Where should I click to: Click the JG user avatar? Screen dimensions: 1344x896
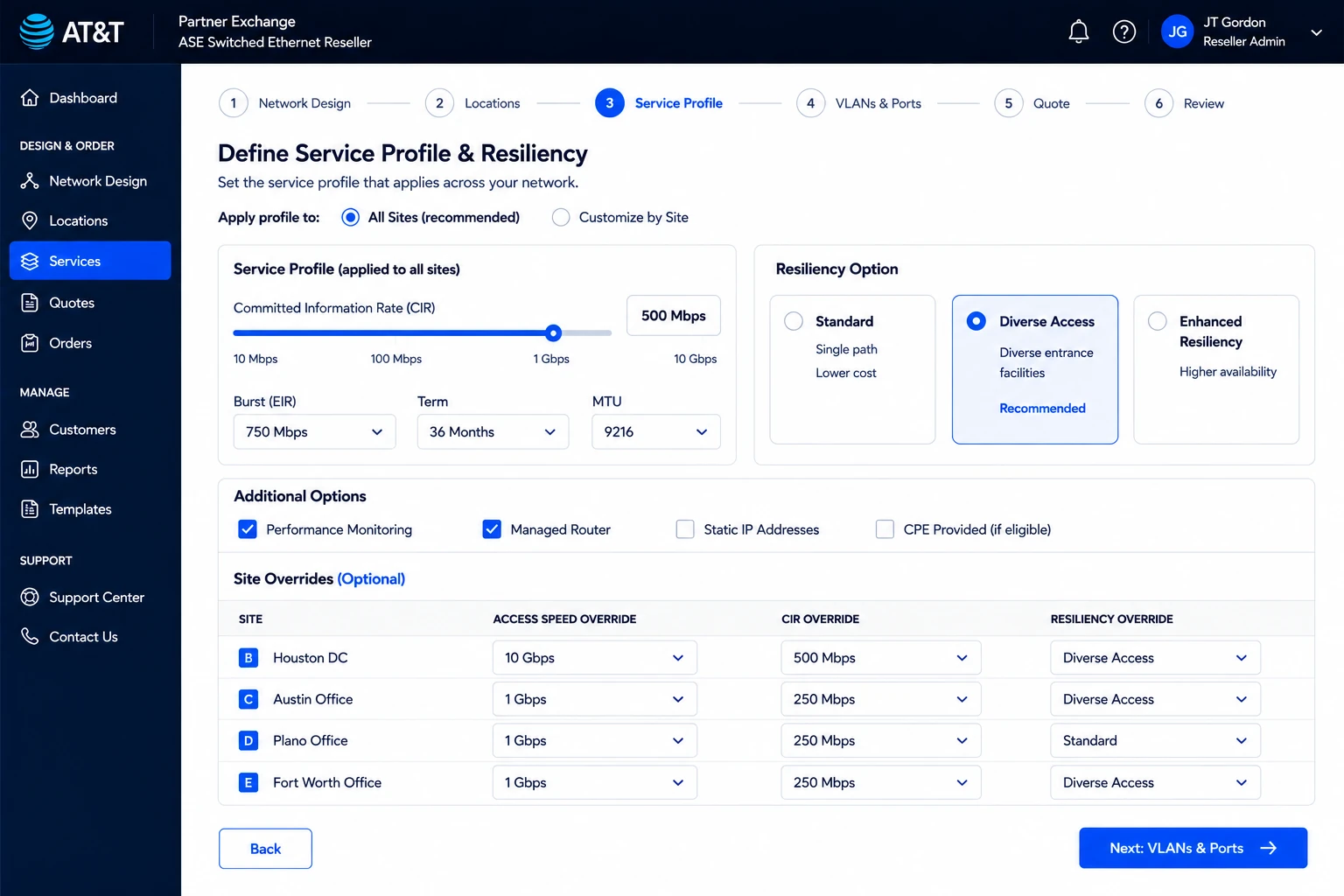pos(1177,31)
